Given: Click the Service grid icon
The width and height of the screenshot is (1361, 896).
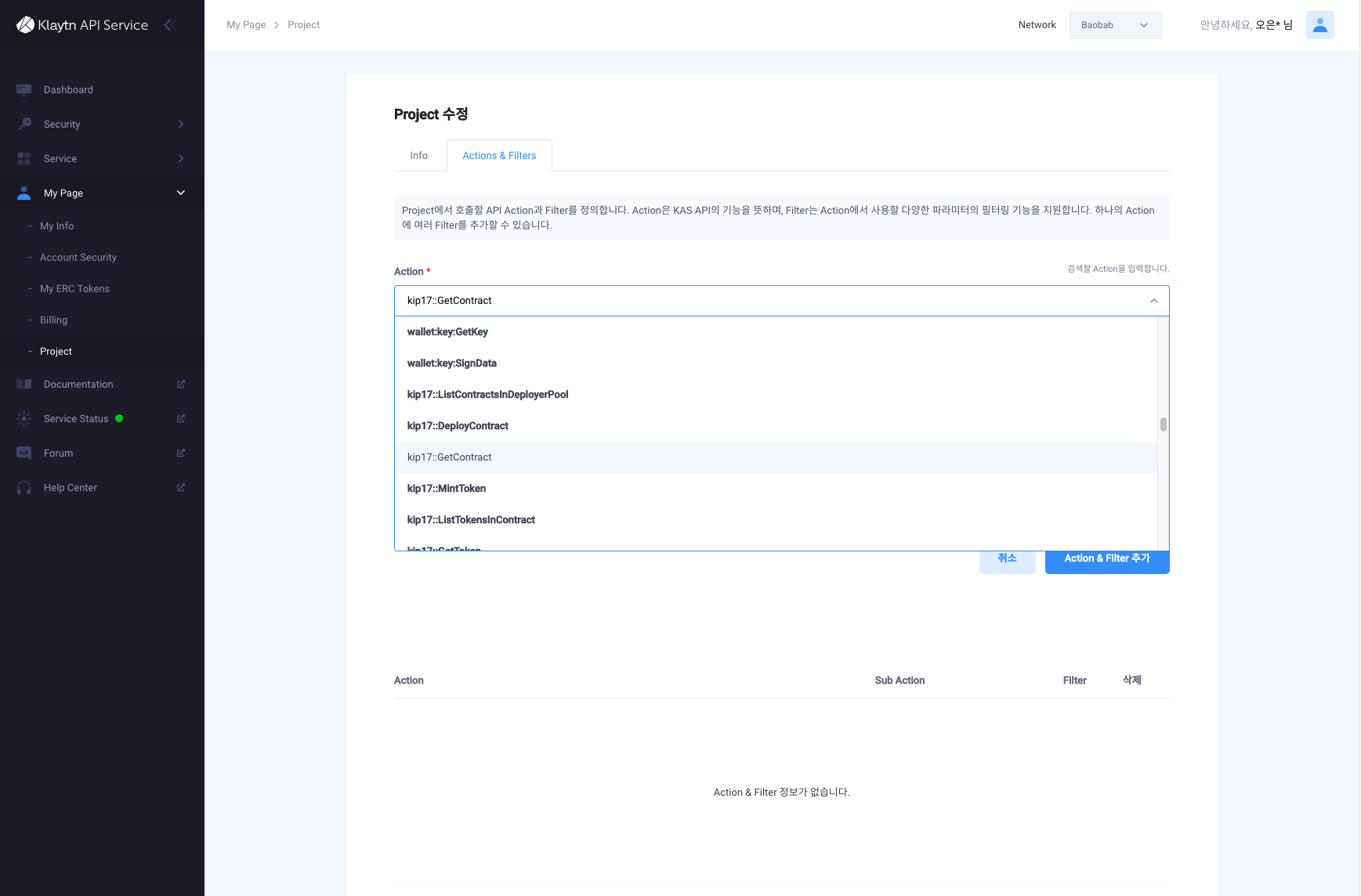Looking at the screenshot, I should tap(24, 158).
